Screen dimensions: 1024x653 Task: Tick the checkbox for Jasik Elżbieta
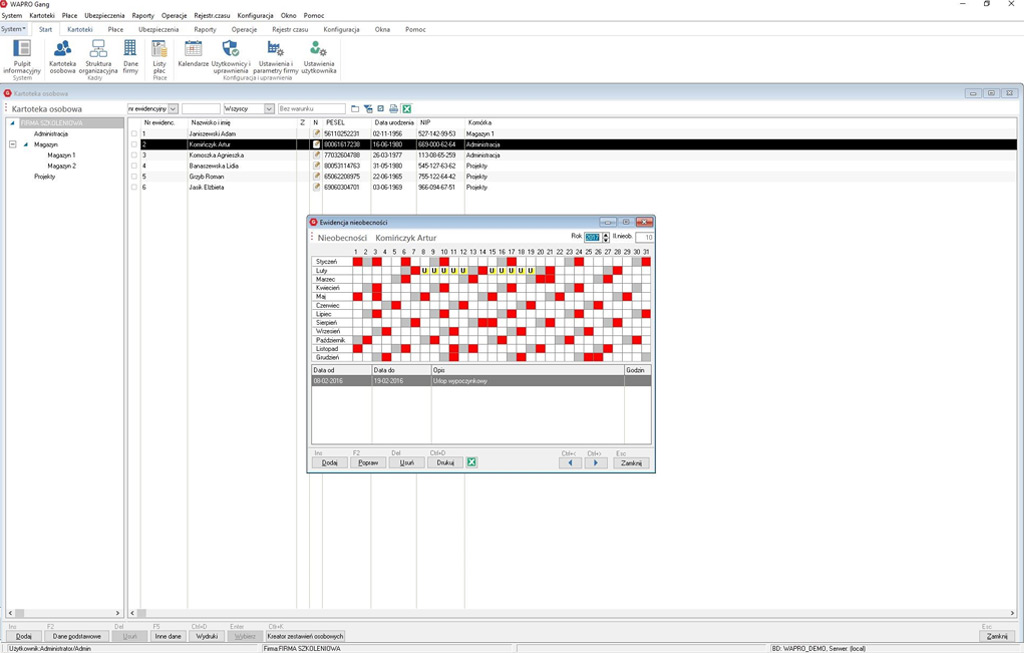pyautogui.click(x=134, y=187)
